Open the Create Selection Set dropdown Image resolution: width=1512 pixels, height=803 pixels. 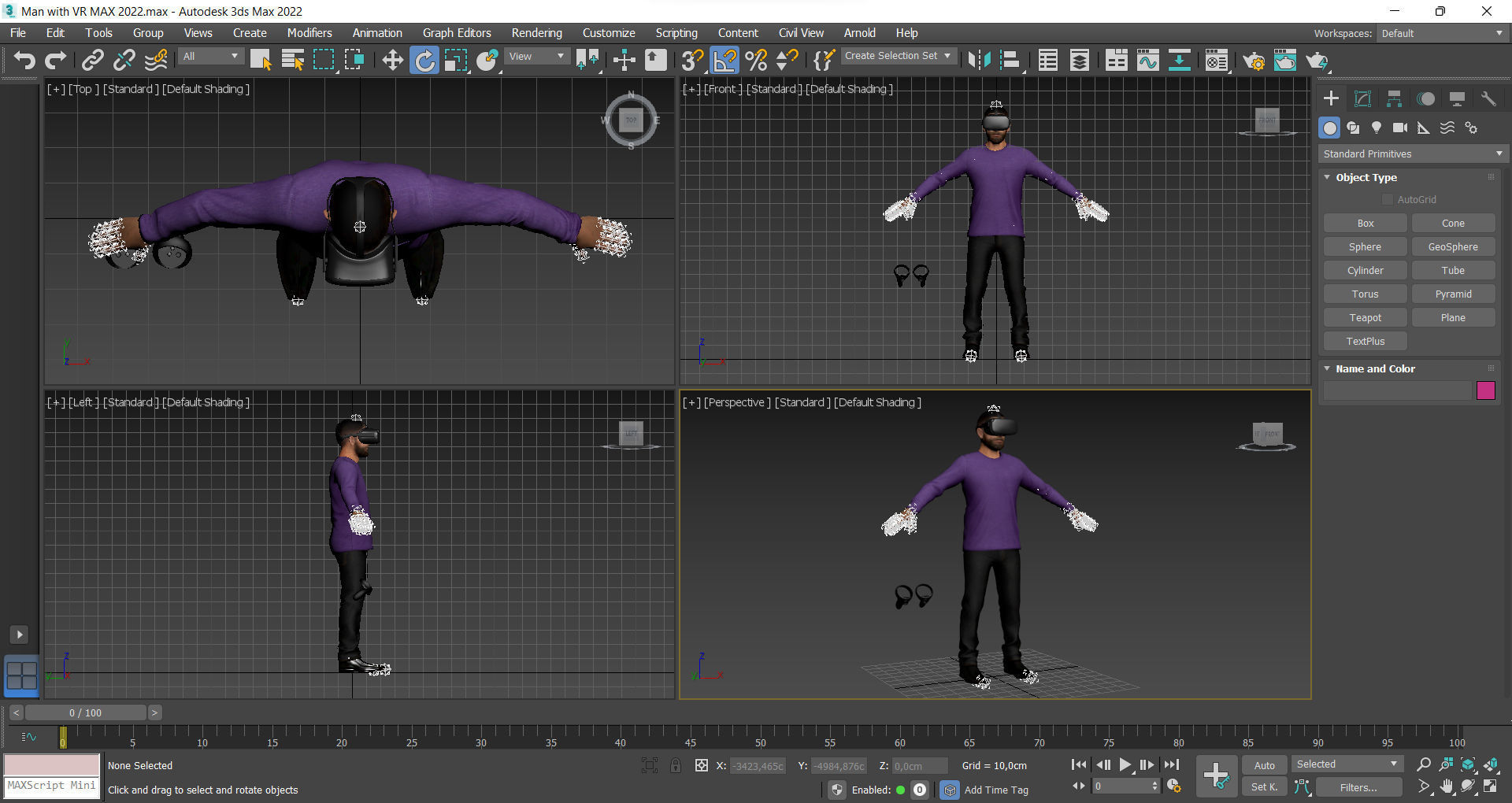[x=899, y=56]
